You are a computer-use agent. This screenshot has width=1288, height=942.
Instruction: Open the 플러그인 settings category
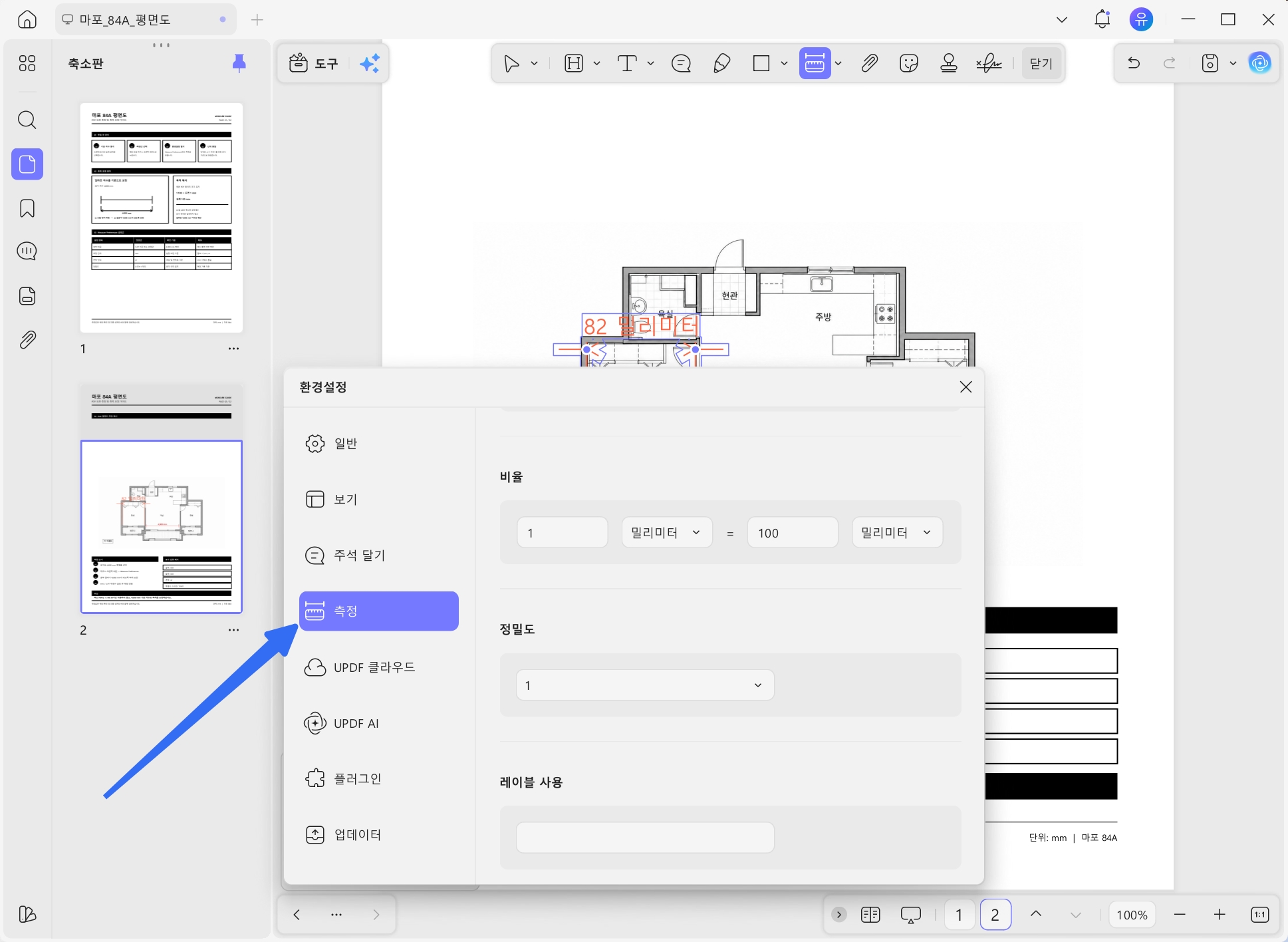(x=379, y=778)
